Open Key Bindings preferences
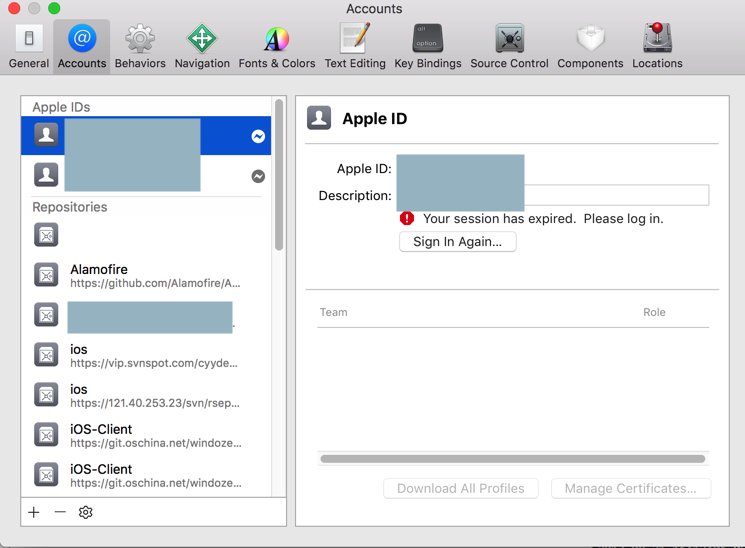This screenshot has width=745, height=548. (x=428, y=47)
